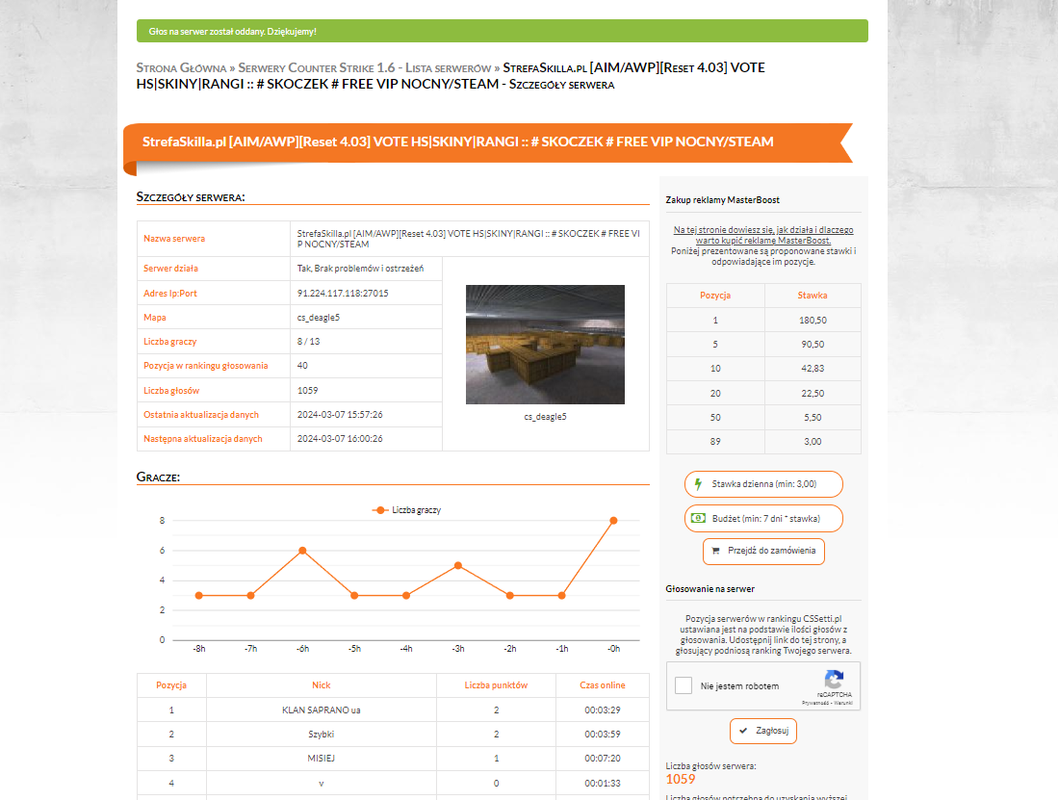The height and width of the screenshot is (800, 1058).
Task: Focus the Stawka dzienna input field
Action: (x=764, y=484)
